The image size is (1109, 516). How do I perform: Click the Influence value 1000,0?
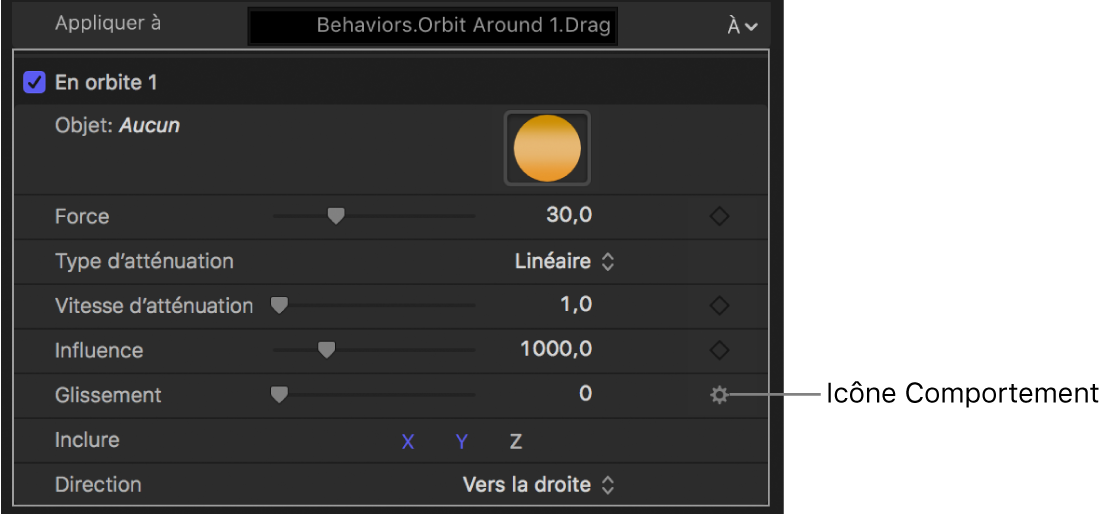tap(556, 349)
